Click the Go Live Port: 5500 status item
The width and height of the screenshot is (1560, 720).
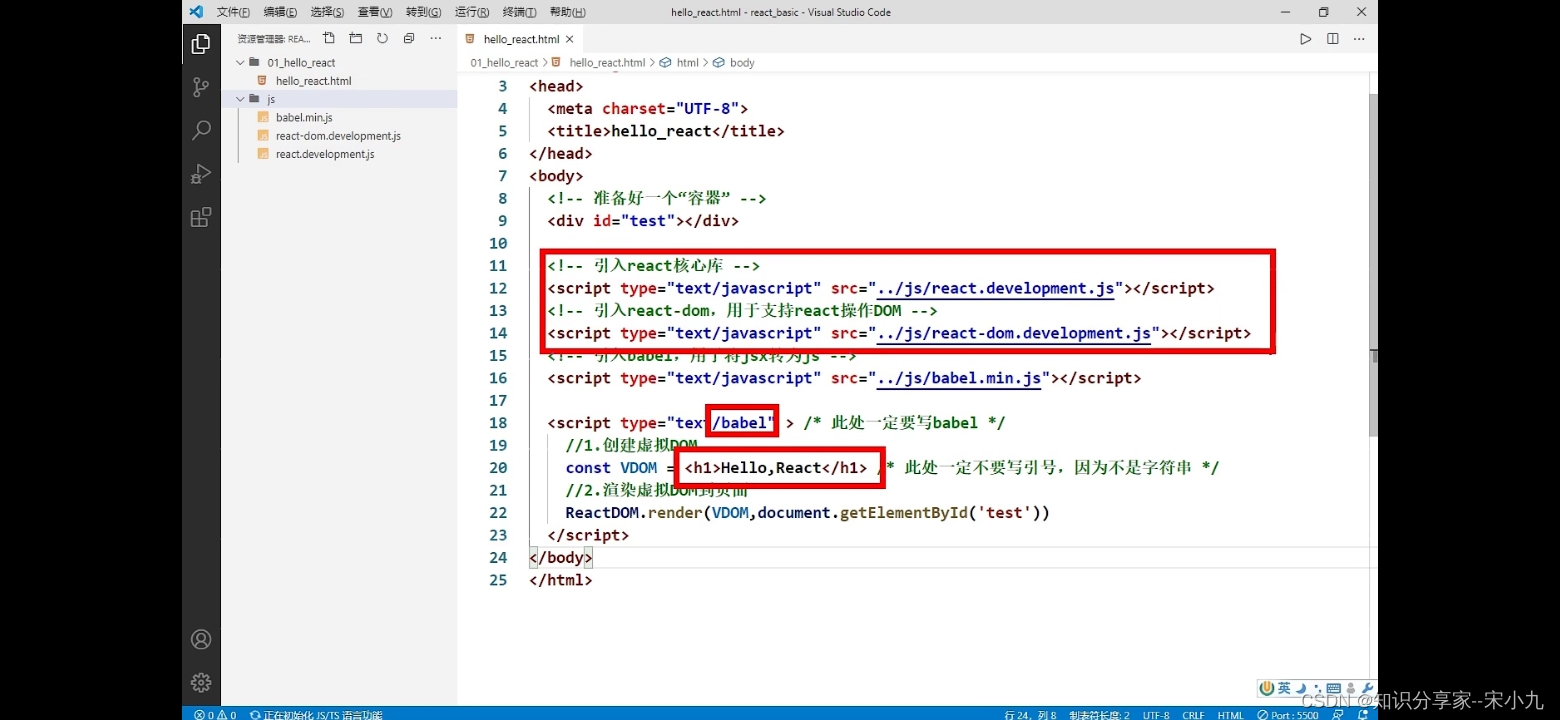[x=1288, y=714]
